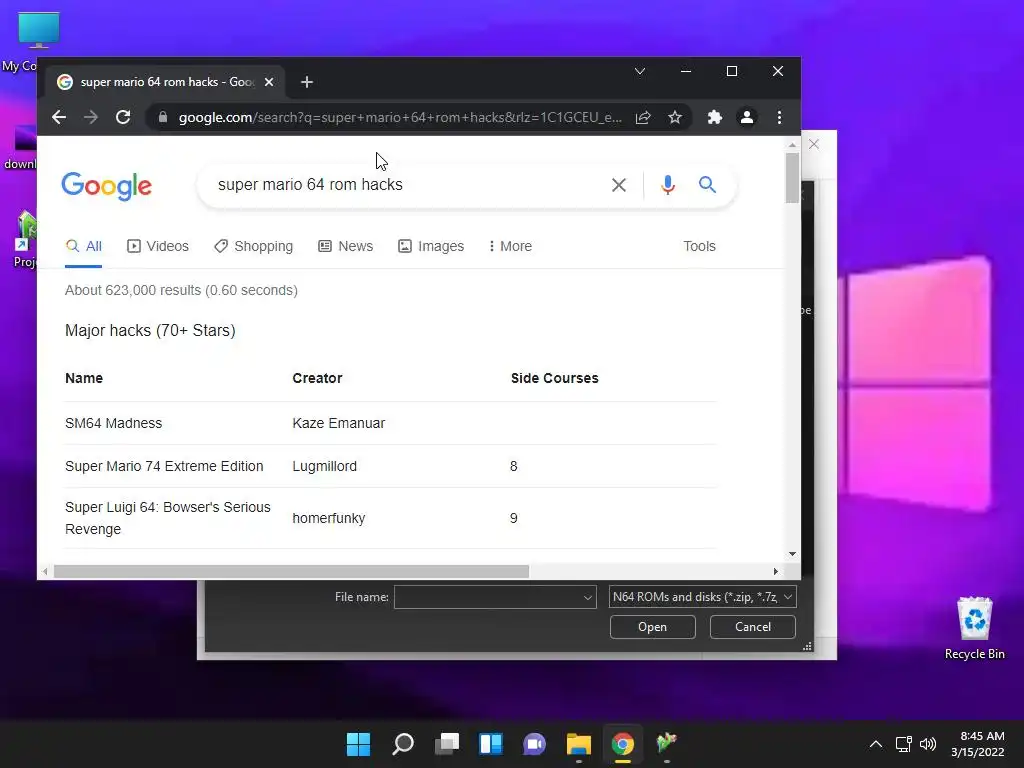Open taskbar Search
Screen dimensions: 1024x768
[403, 744]
